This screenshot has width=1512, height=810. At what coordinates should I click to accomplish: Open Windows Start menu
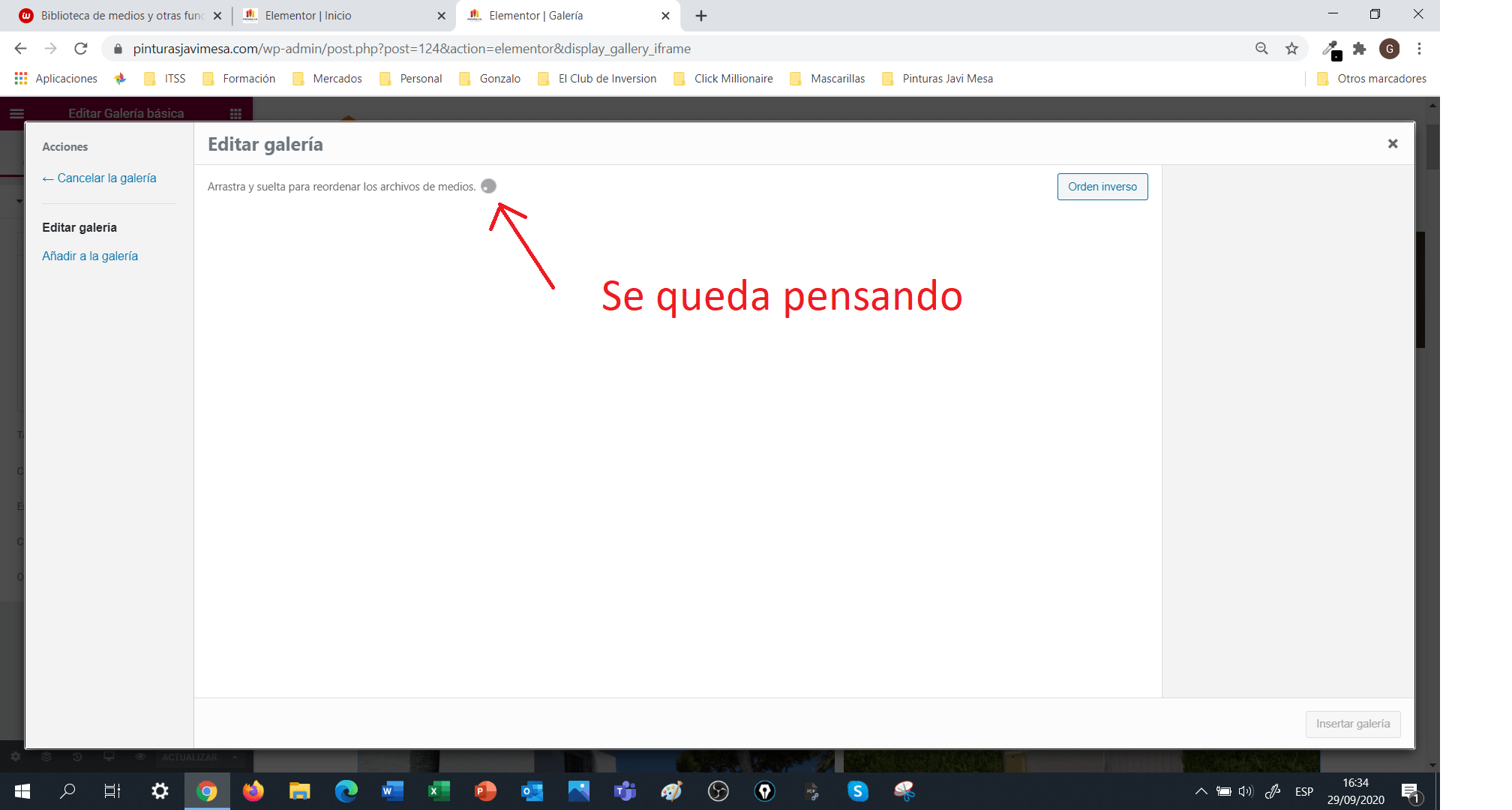22,791
